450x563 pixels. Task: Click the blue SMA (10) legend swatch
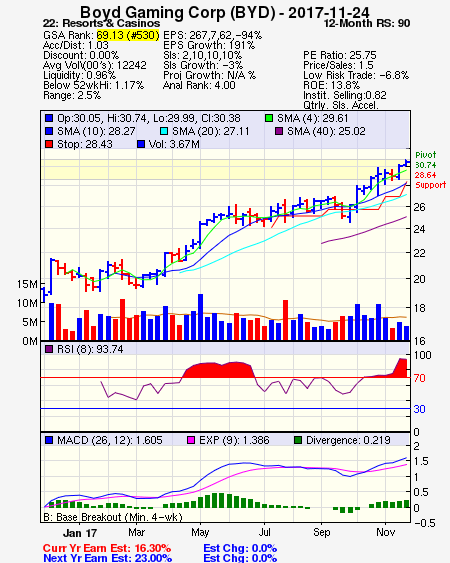(x=49, y=131)
